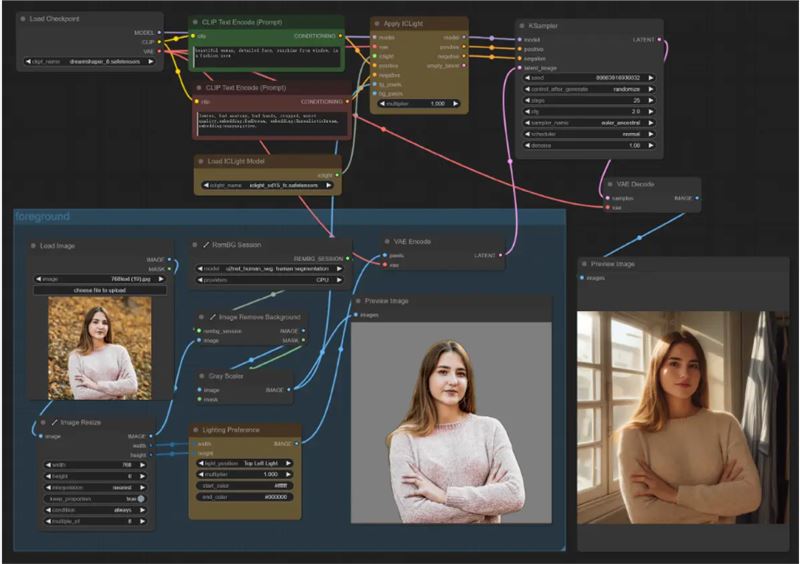Screen dimensions: 800x564
Task: Open the iclight_name model selector
Action: (x=267, y=185)
